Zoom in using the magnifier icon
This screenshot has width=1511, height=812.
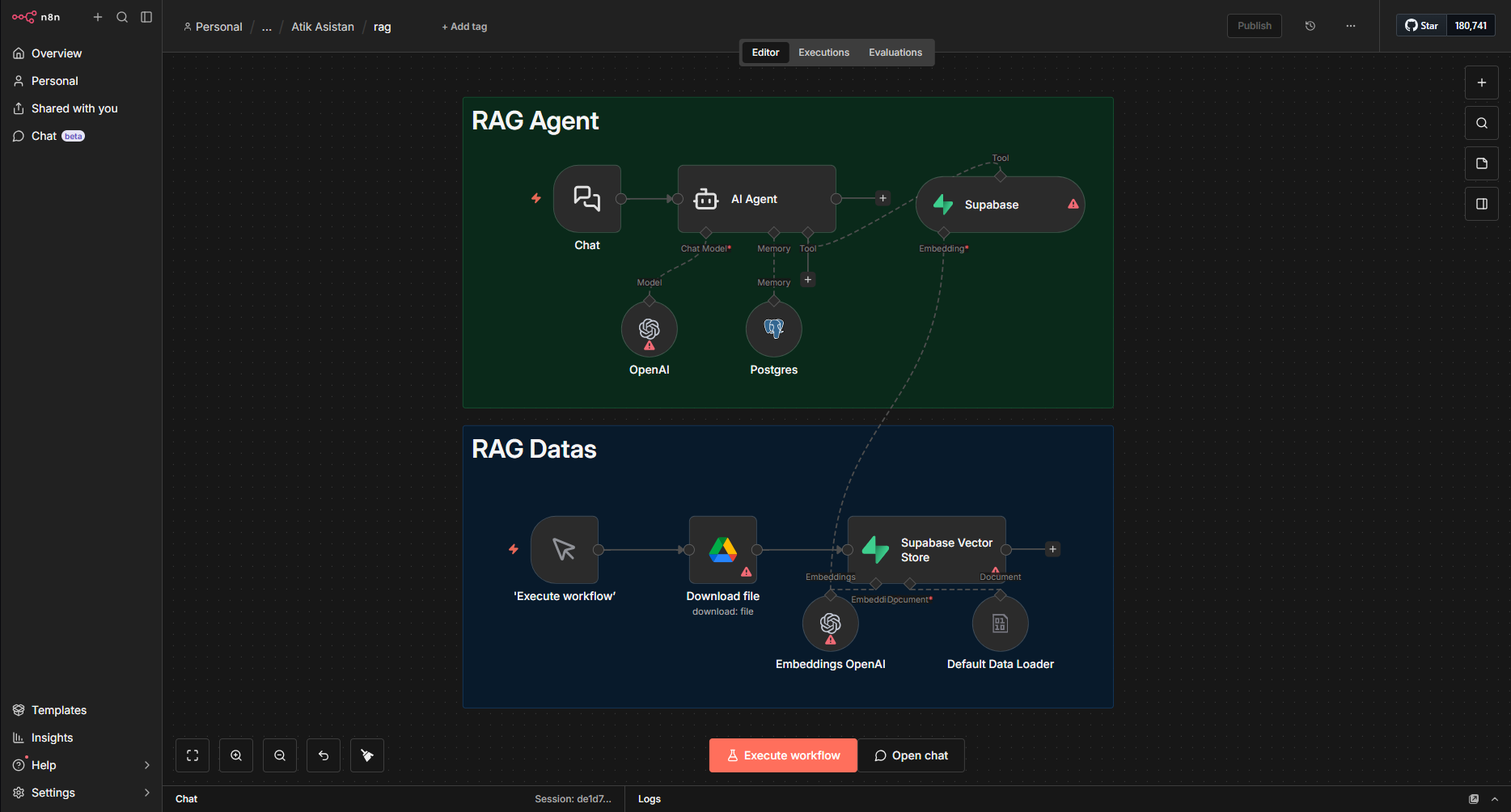click(235, 755)
